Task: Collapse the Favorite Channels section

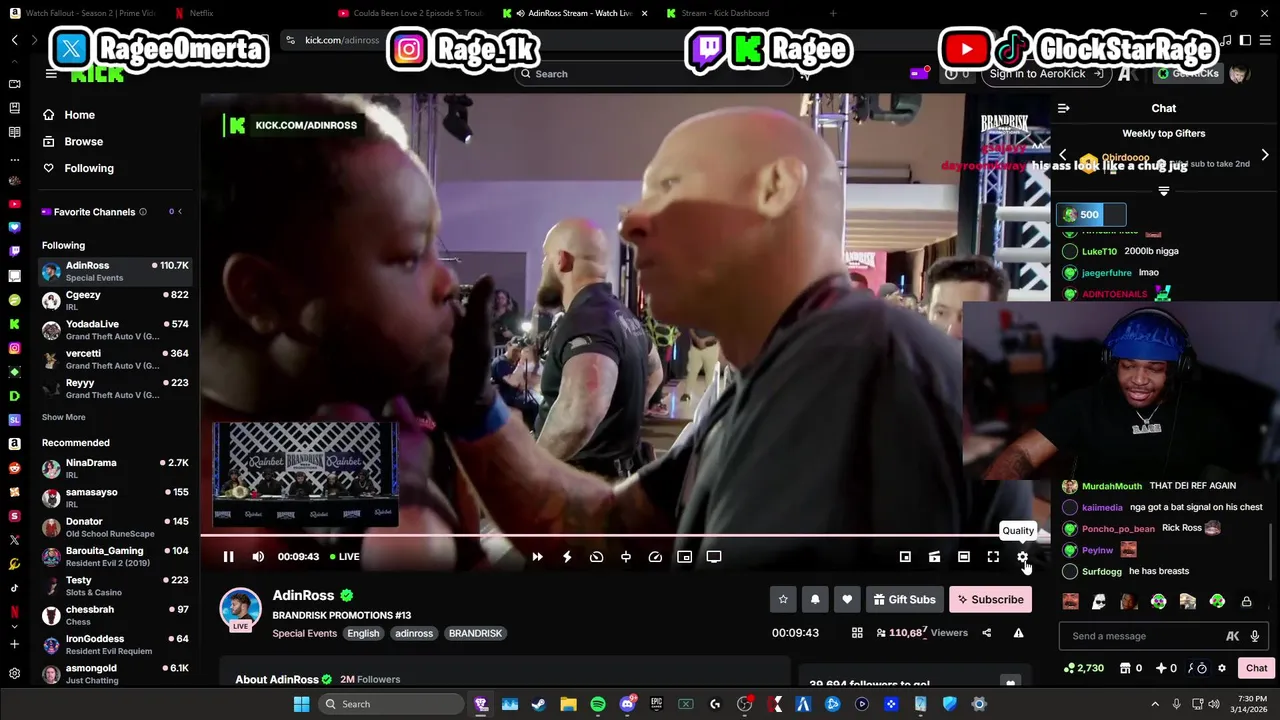Action: coord(180,212)
